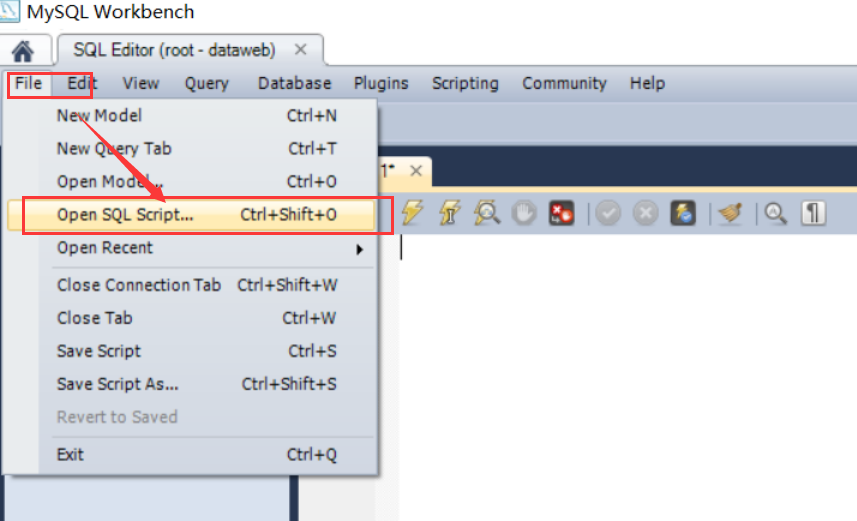
Task: Open the Plugins menu
Action: (381, 83)
